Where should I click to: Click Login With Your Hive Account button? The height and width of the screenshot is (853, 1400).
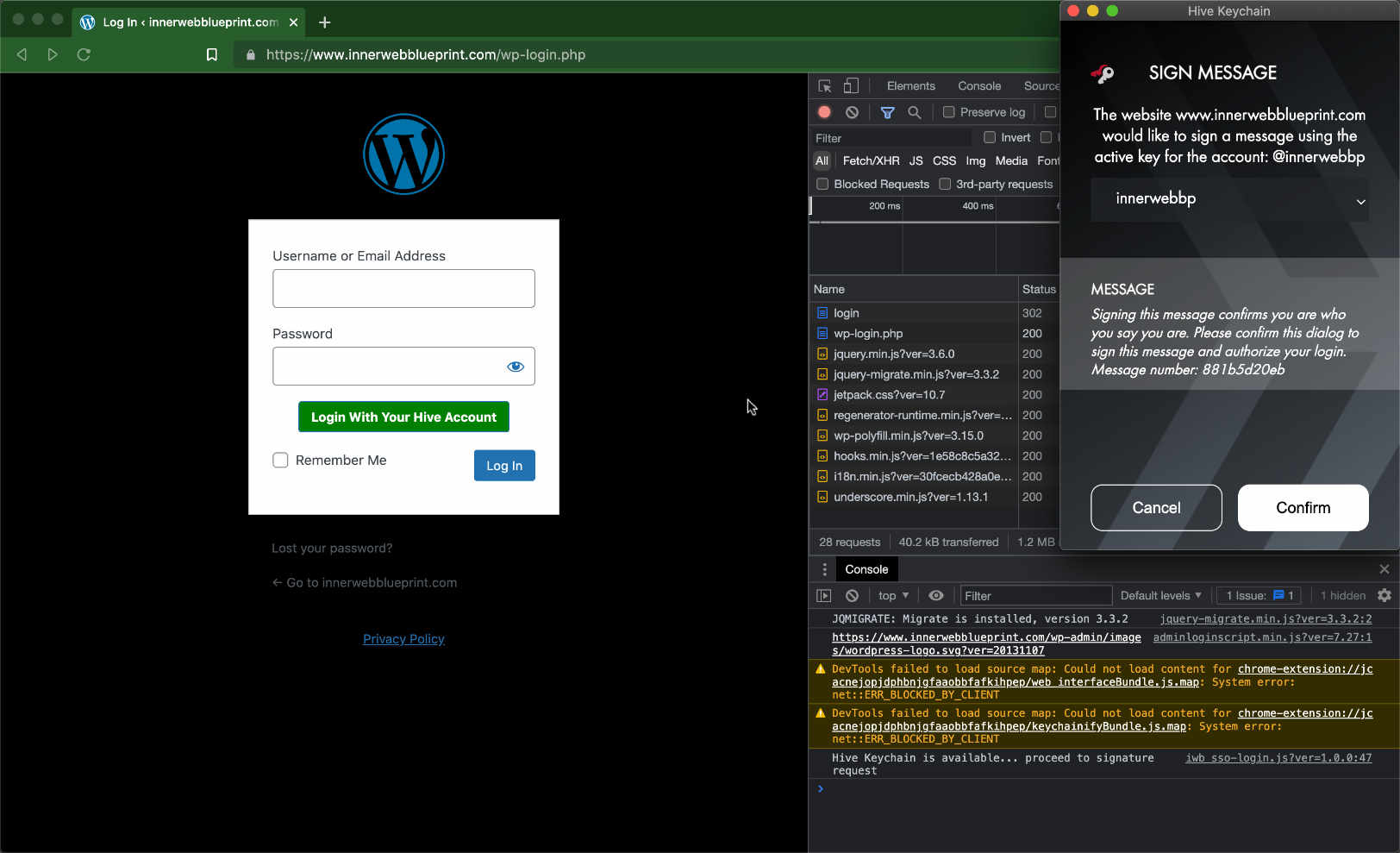[x=403, y=417]
